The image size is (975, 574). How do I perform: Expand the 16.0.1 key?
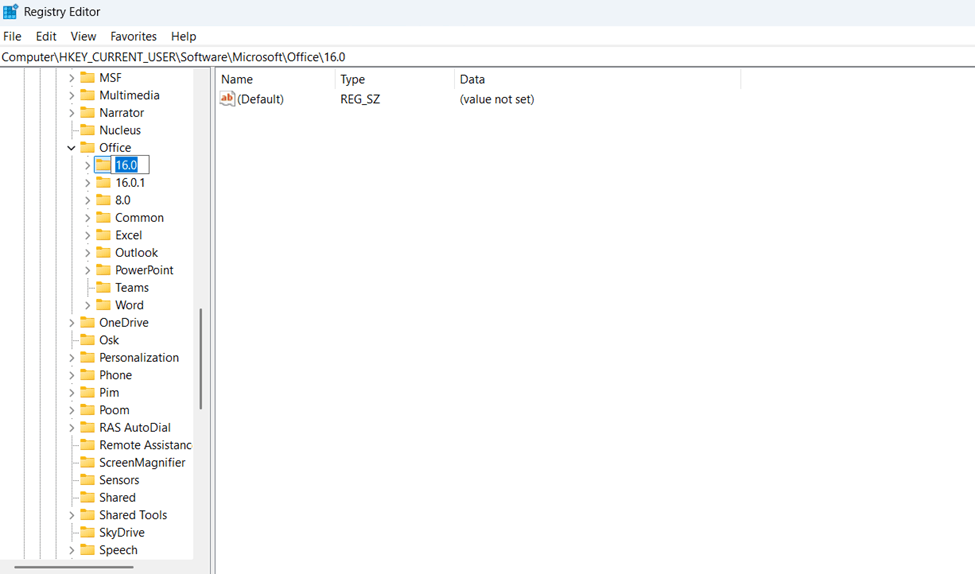(x=87, y=182)
